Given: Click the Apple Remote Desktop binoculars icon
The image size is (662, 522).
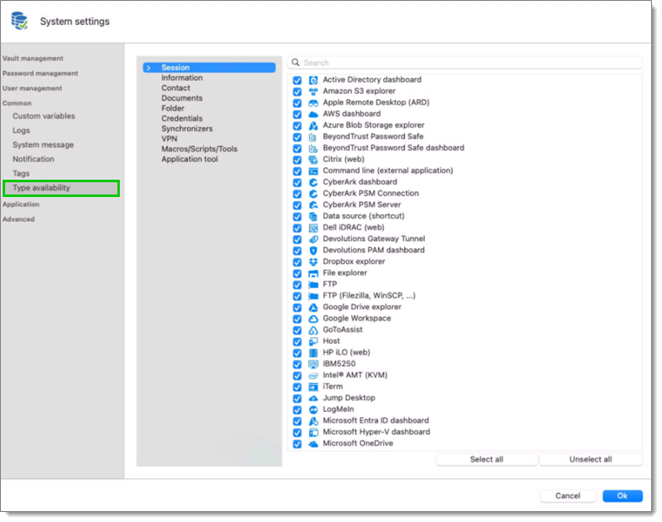Looking at the screenshot, I should point(313,103).
